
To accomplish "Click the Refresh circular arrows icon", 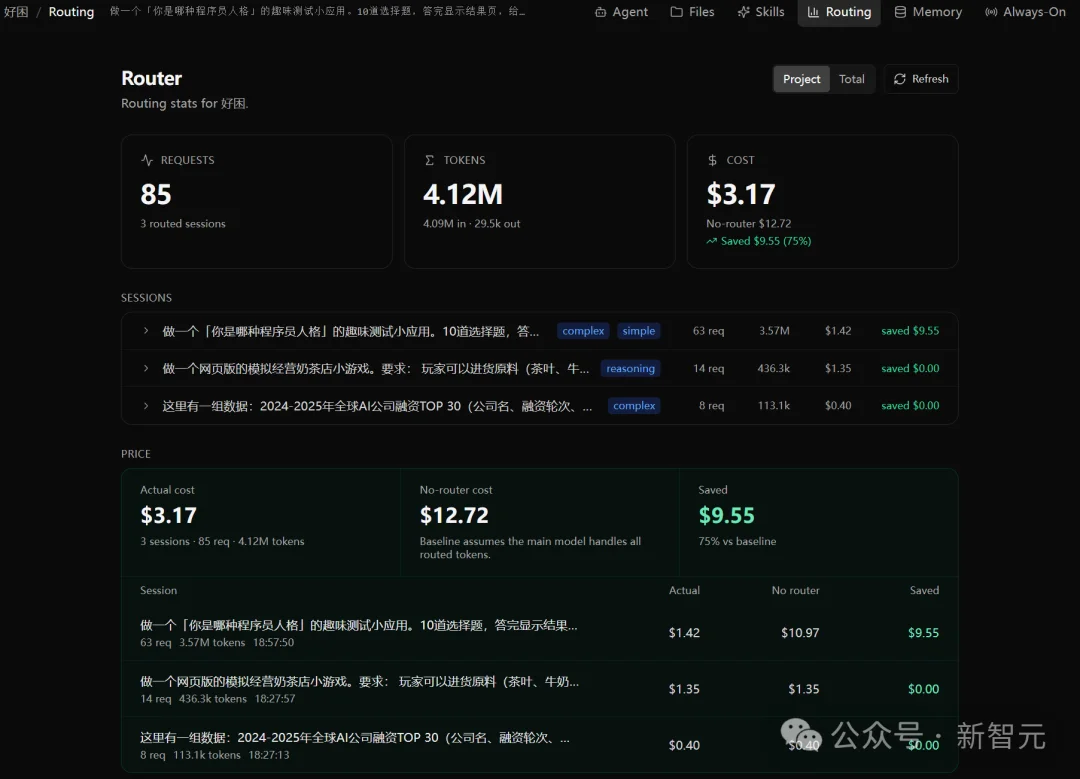I will pos(900,79).
